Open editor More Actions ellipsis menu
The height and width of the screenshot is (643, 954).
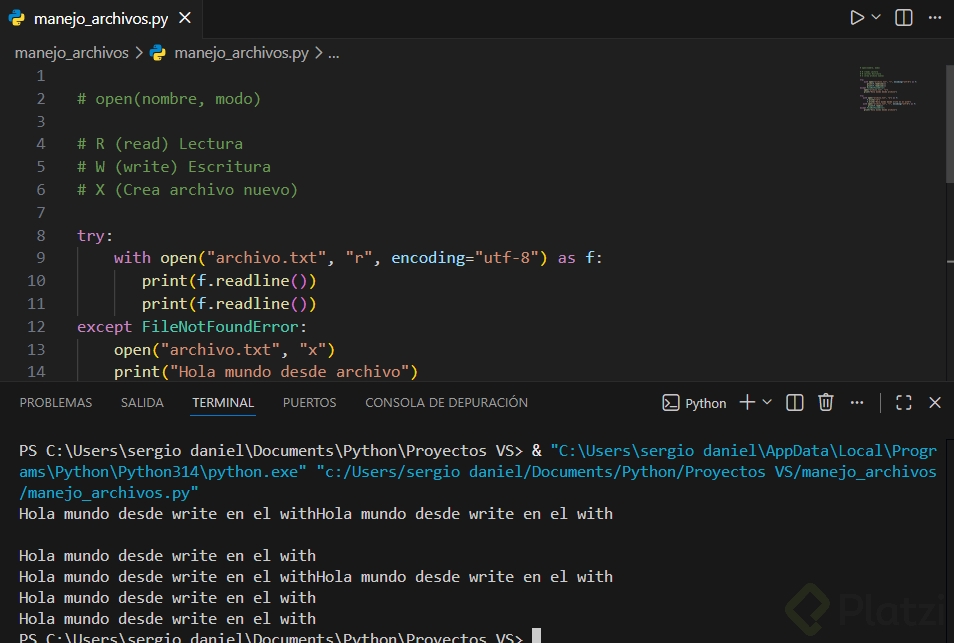point(936,18)
